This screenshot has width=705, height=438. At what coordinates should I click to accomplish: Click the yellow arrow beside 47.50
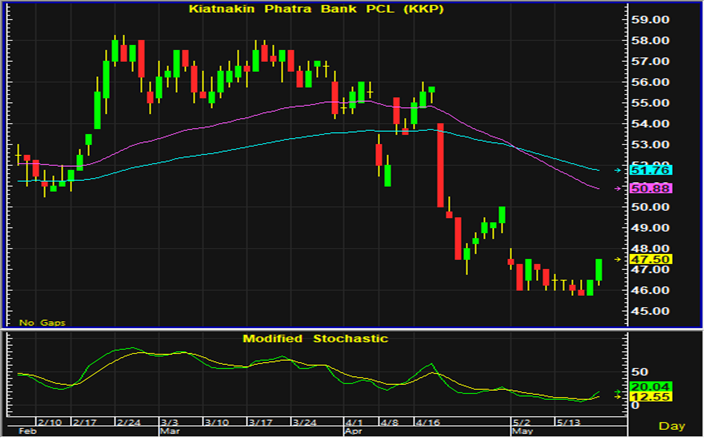(x=618, y=259)
